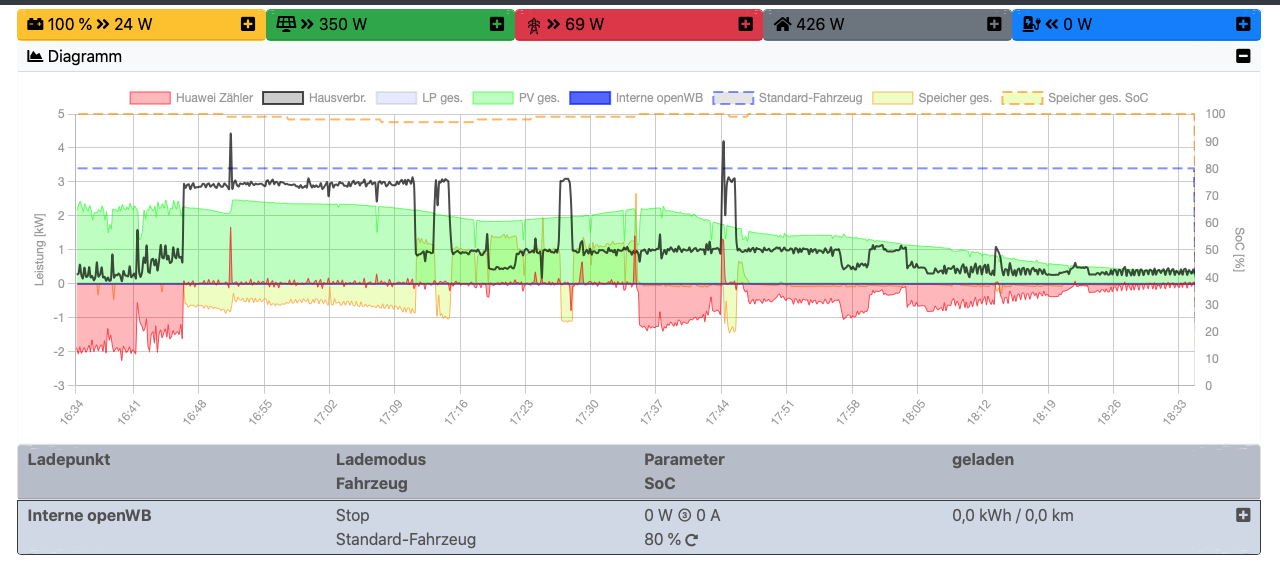Click the solar panel icon in green card

pos(285,24)
